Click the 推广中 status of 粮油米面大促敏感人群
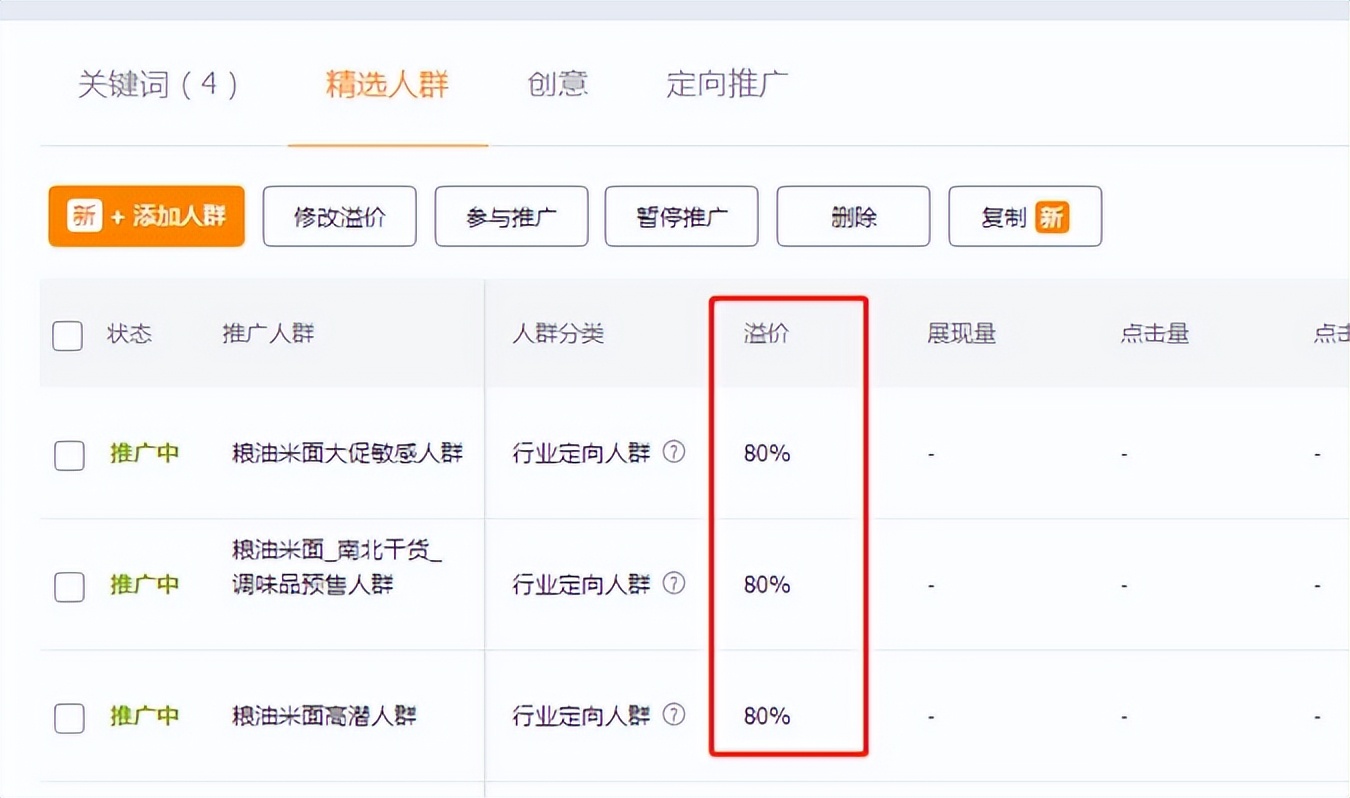Screen dimensions: 1350x798 [x=144, y=452]
